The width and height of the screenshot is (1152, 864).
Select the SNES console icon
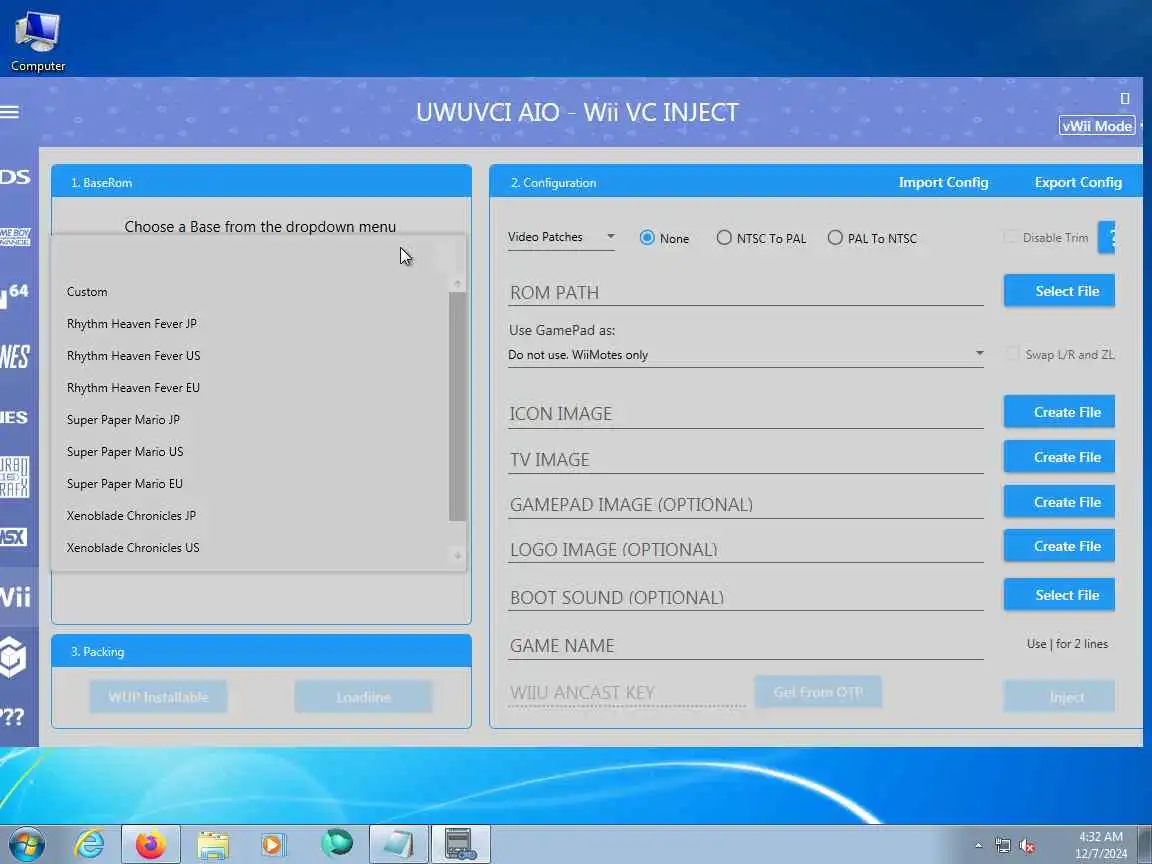(15, 417)
